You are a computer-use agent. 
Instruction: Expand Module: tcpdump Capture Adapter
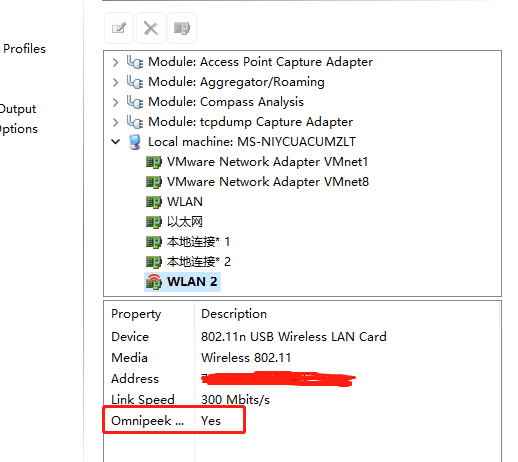[x=115, y=122]
